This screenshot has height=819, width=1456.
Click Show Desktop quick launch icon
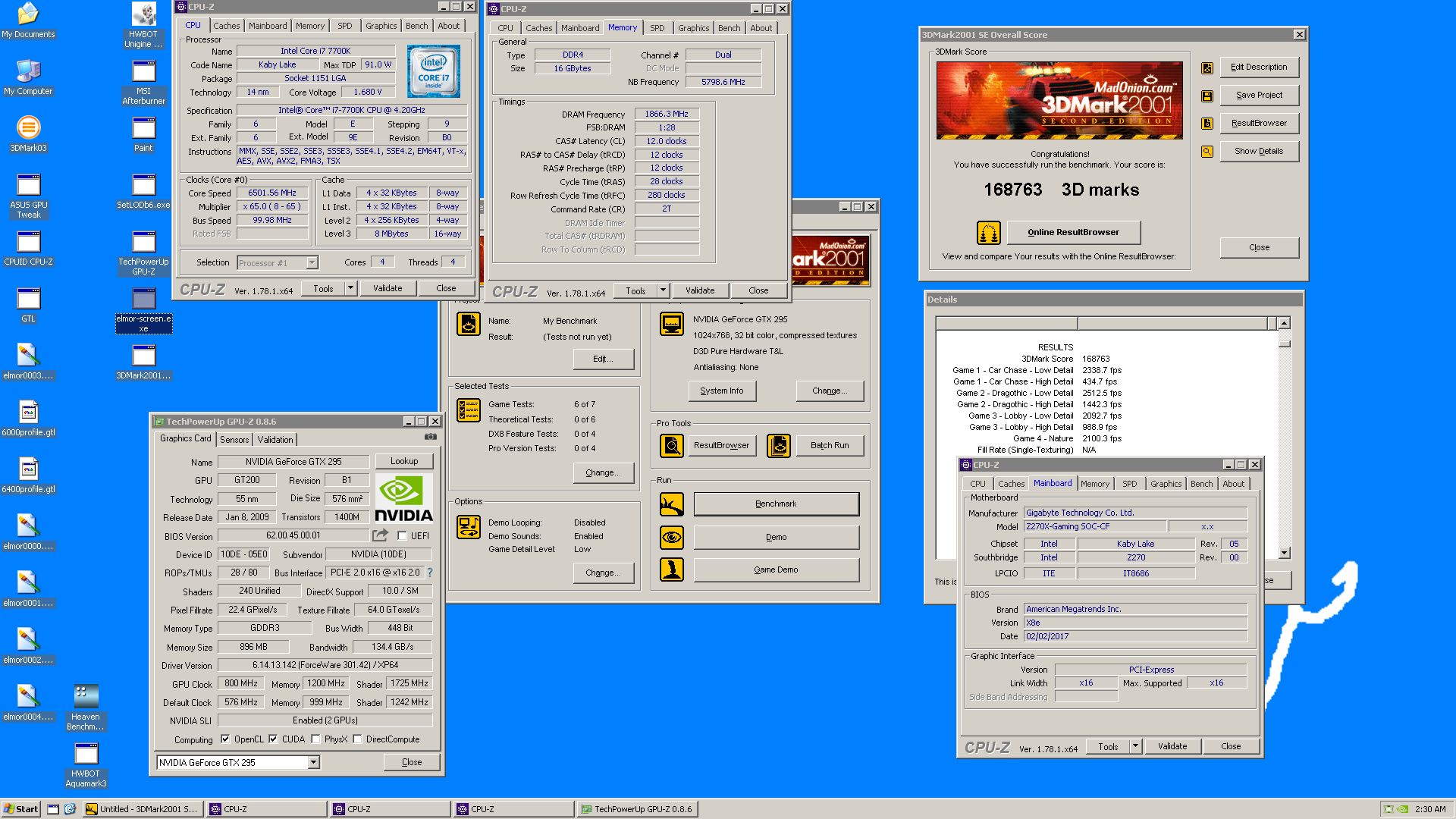pos(53,809)
